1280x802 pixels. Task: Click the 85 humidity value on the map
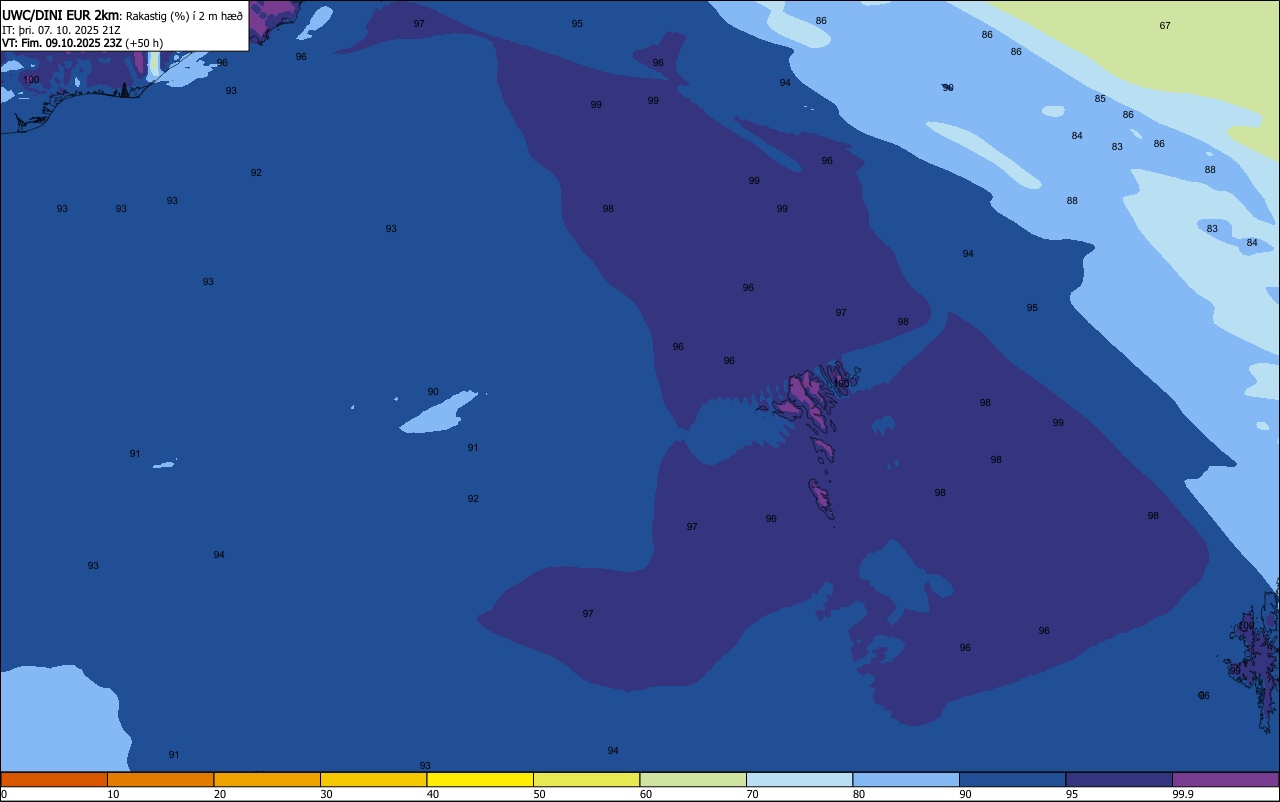click(1100, 99)
